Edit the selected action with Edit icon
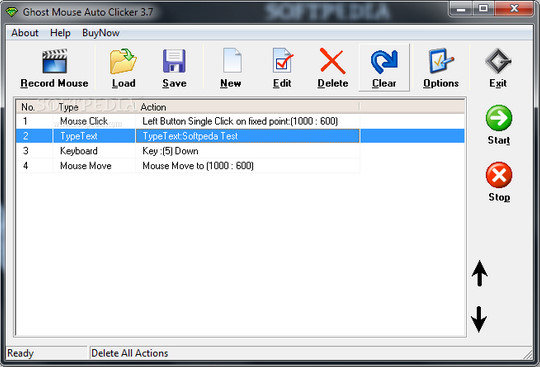 pyautogui.click(x=283, y=61)
